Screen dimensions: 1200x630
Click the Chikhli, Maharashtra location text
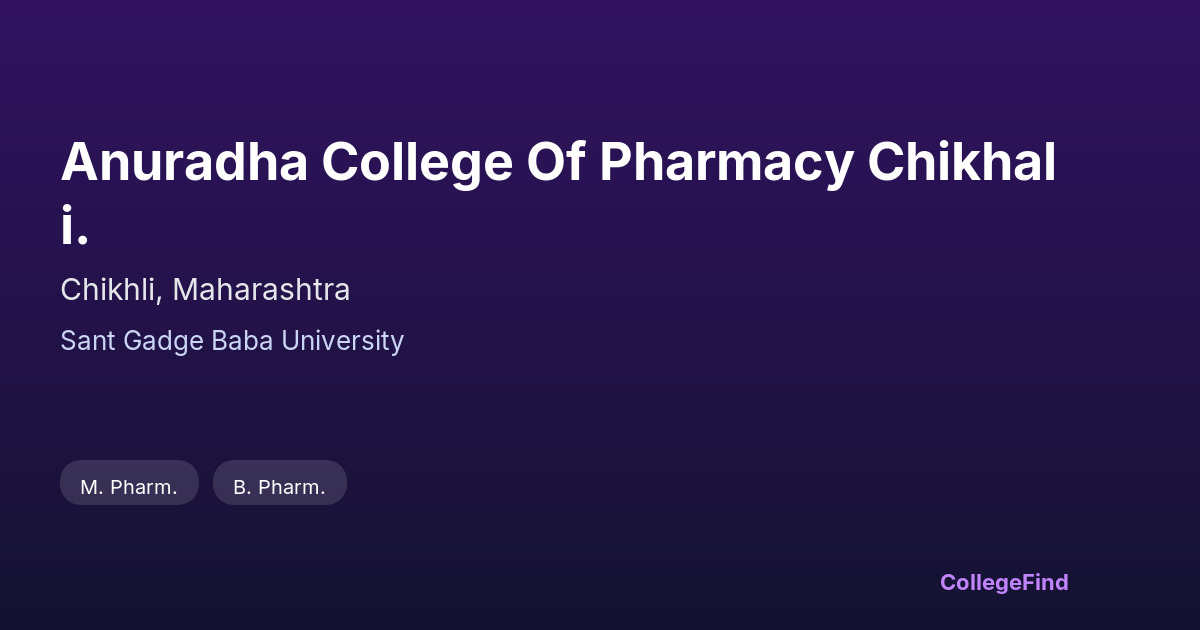pos(205,290)
